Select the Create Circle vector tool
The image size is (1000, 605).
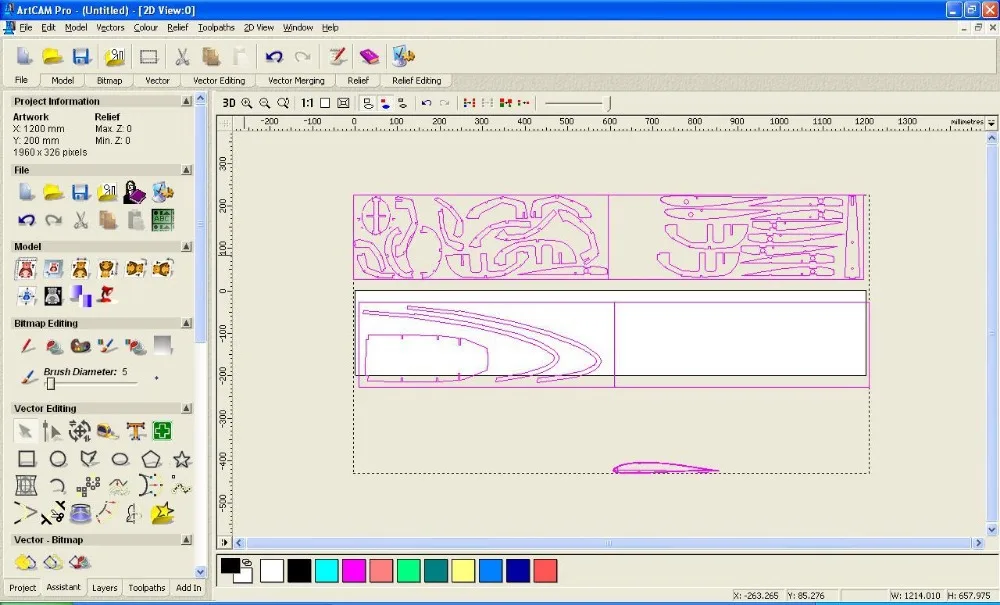[58, 459]
